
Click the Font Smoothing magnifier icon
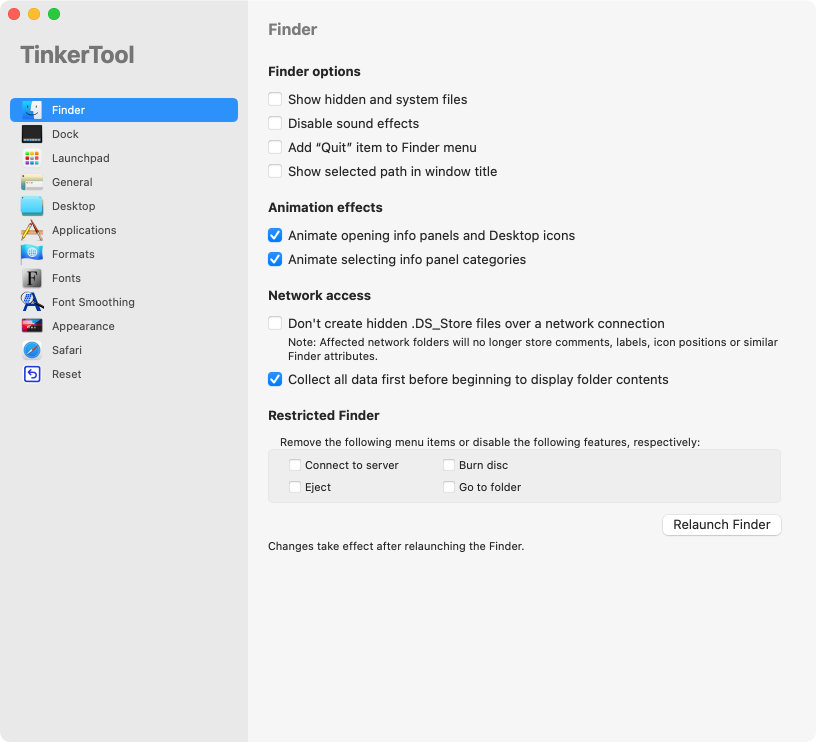pos(32,302)
